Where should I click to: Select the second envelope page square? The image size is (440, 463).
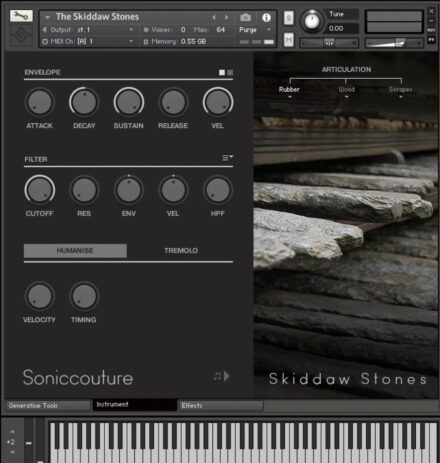click(230, 72)
